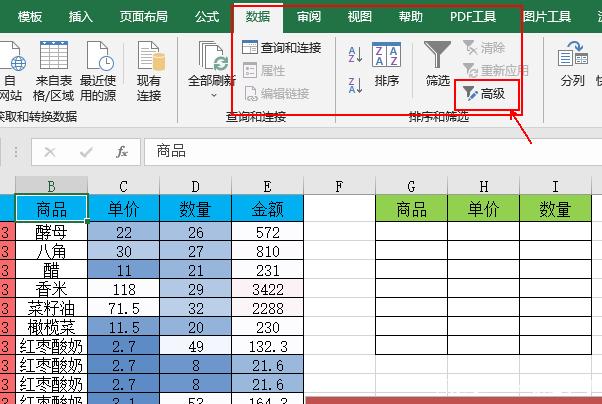Click the cell containing 菜籽油
This screenshot has width=602, height=404.
pos(51,308)
